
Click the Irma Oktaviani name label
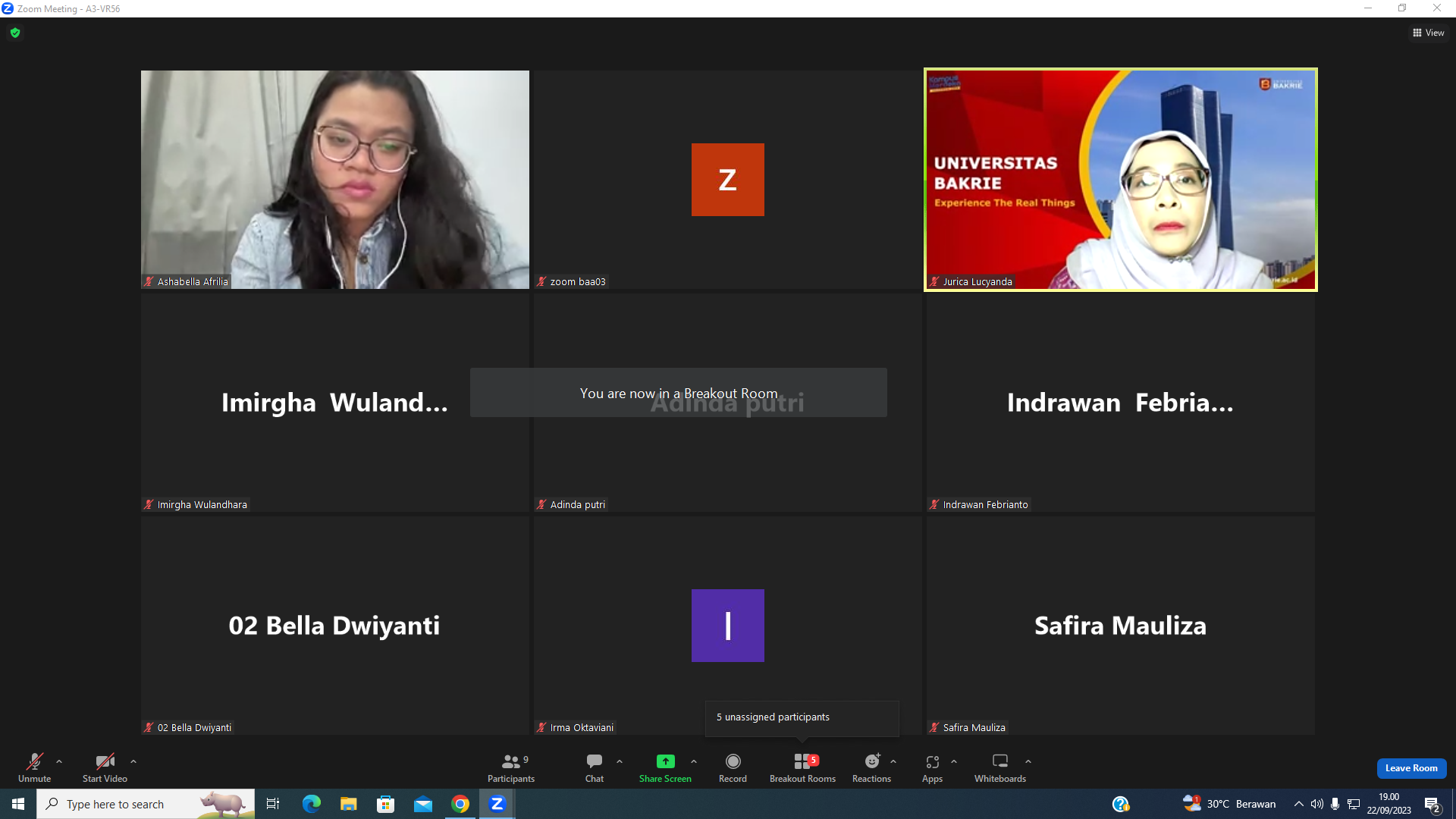point(576,727)
